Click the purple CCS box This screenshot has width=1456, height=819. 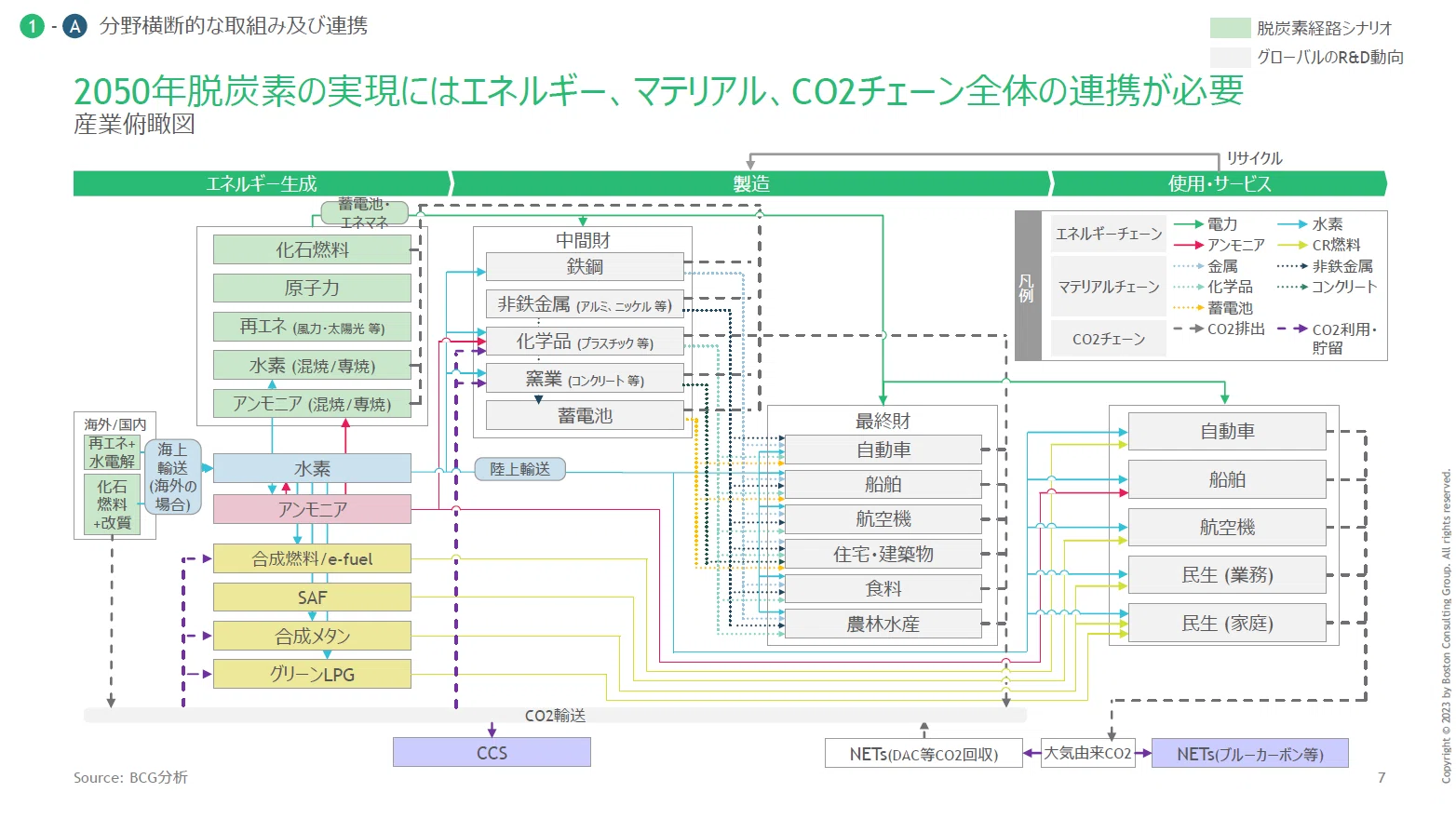pos(492,752)
